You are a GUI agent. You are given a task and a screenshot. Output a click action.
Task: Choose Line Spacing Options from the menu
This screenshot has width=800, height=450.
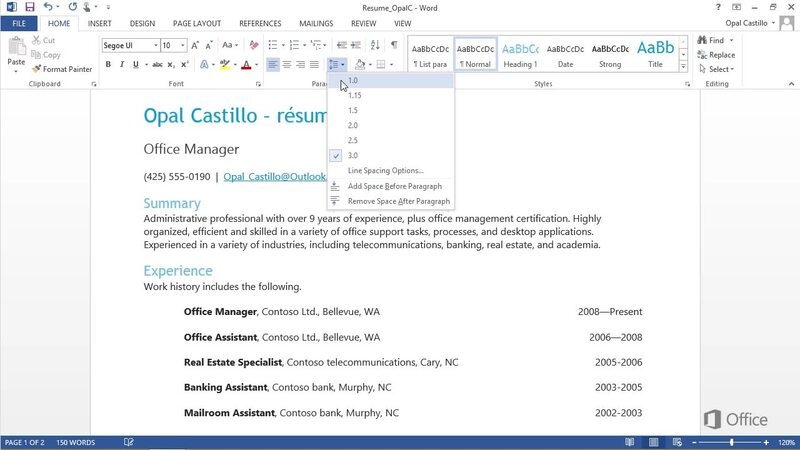pyautogui.click(x=385, y=170)
